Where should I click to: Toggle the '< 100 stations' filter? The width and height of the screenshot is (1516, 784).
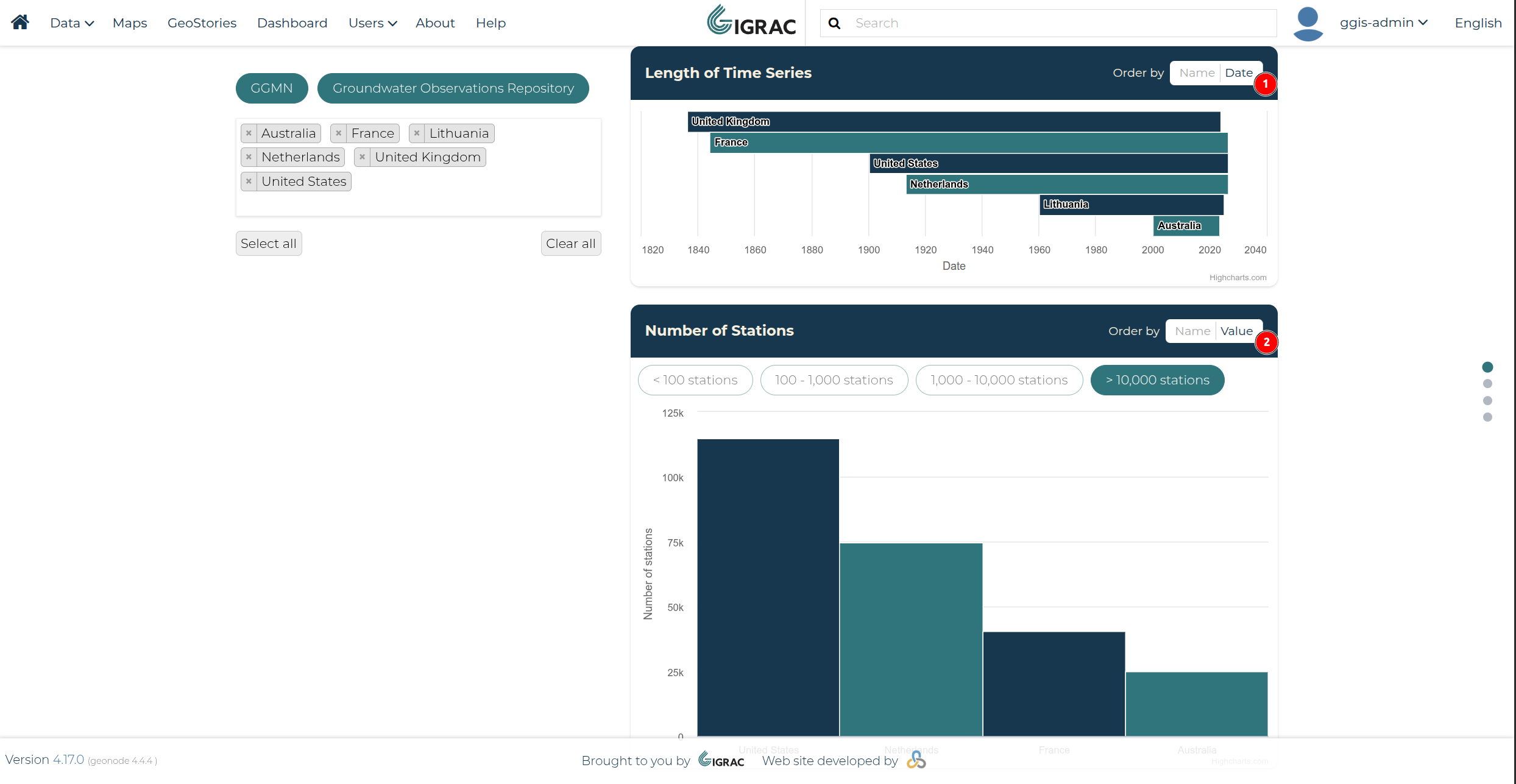[695, 380]
